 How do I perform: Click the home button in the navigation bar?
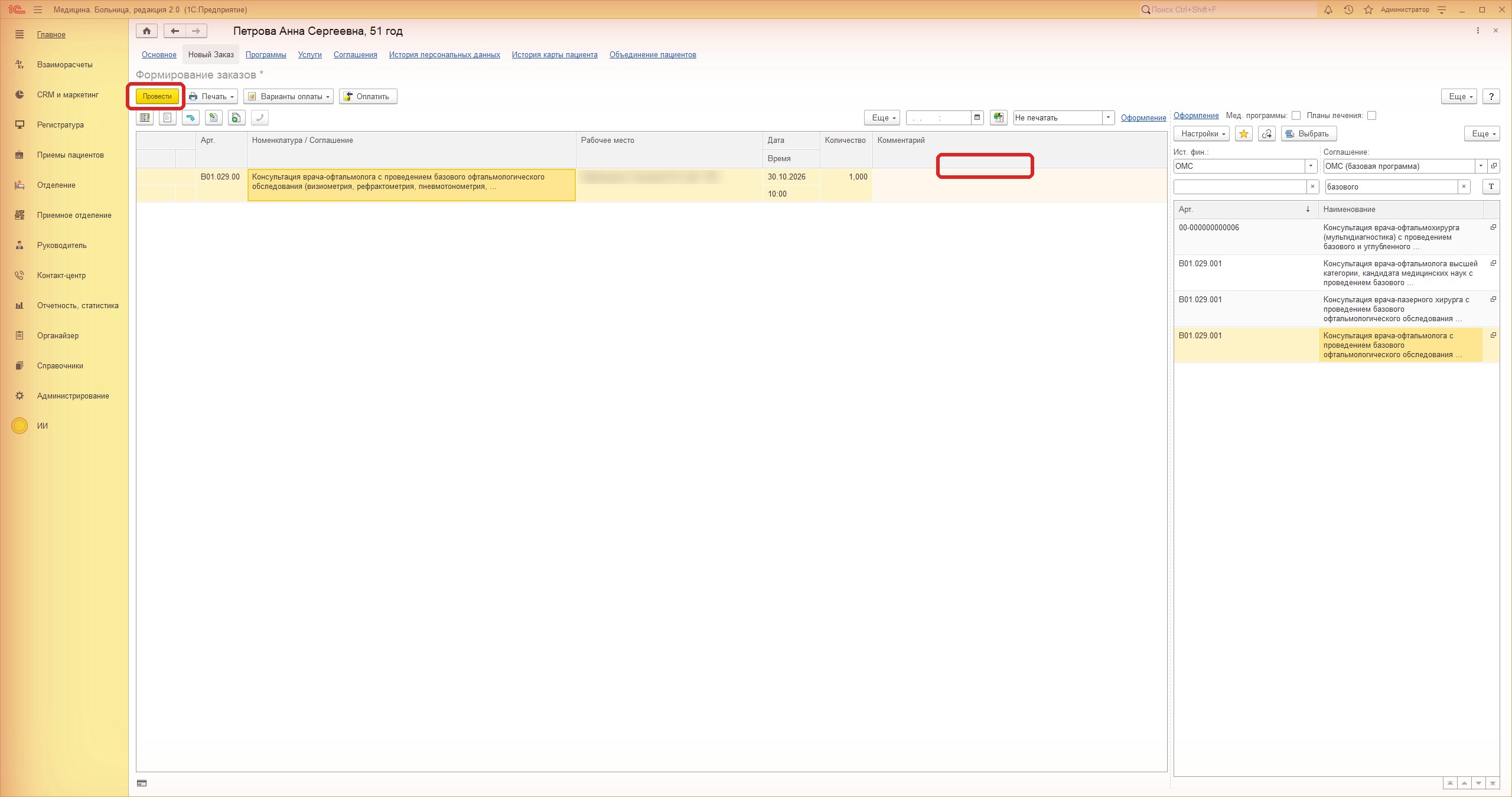coord(146,31)
